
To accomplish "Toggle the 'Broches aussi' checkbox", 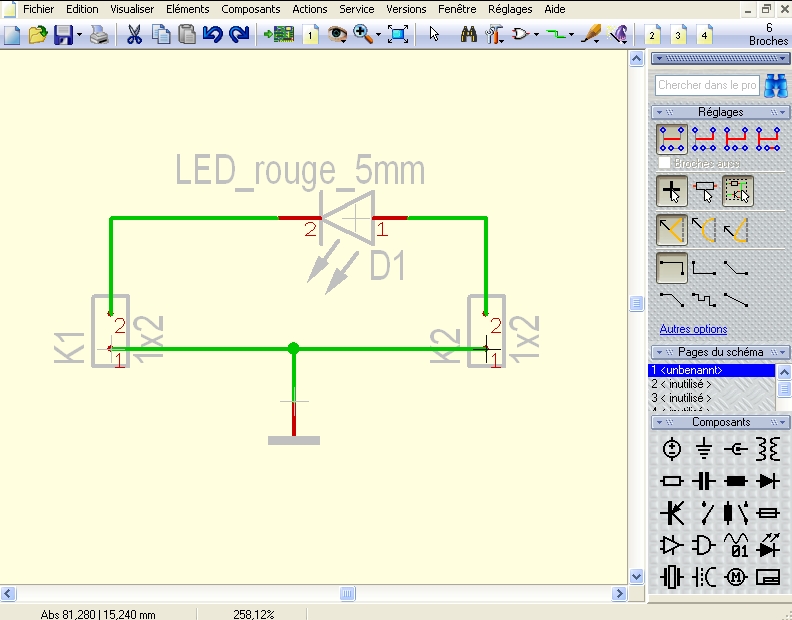I will click(x=665, y=162).
